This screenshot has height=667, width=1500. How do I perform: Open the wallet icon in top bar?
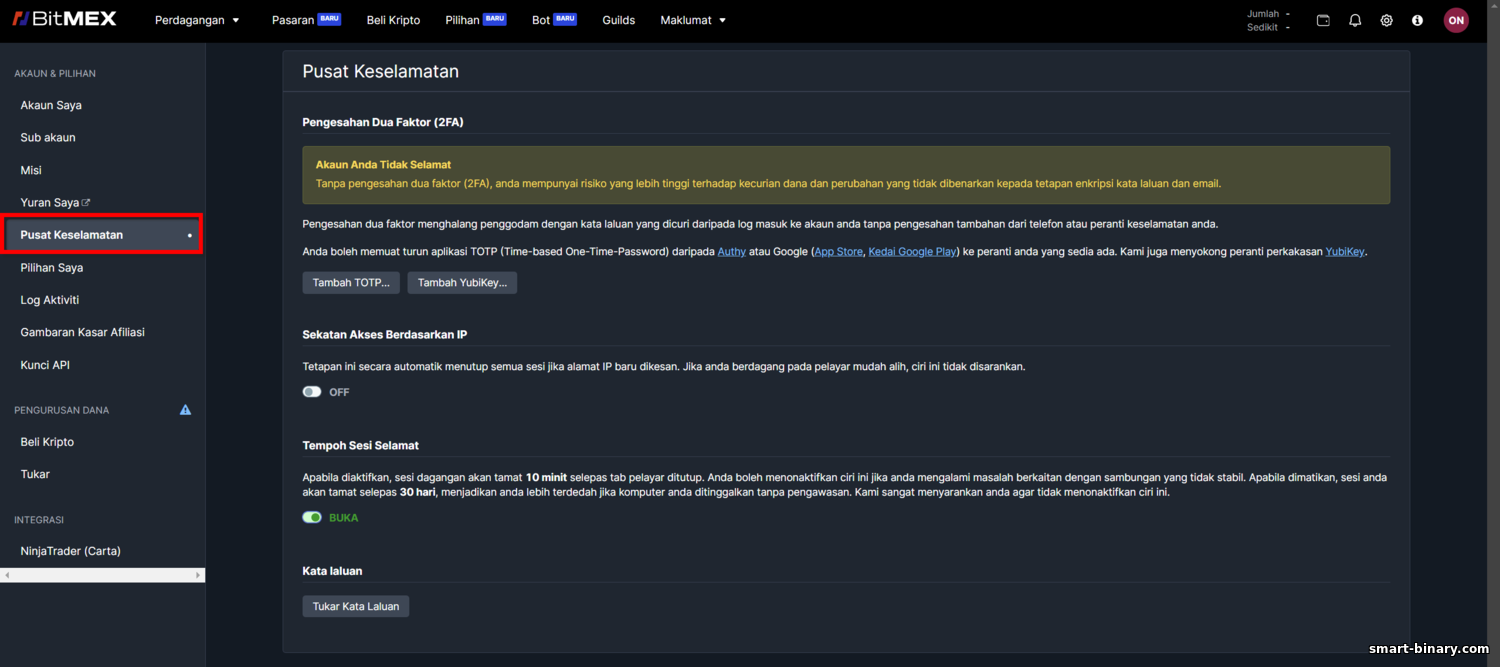tap(1323, 20)
